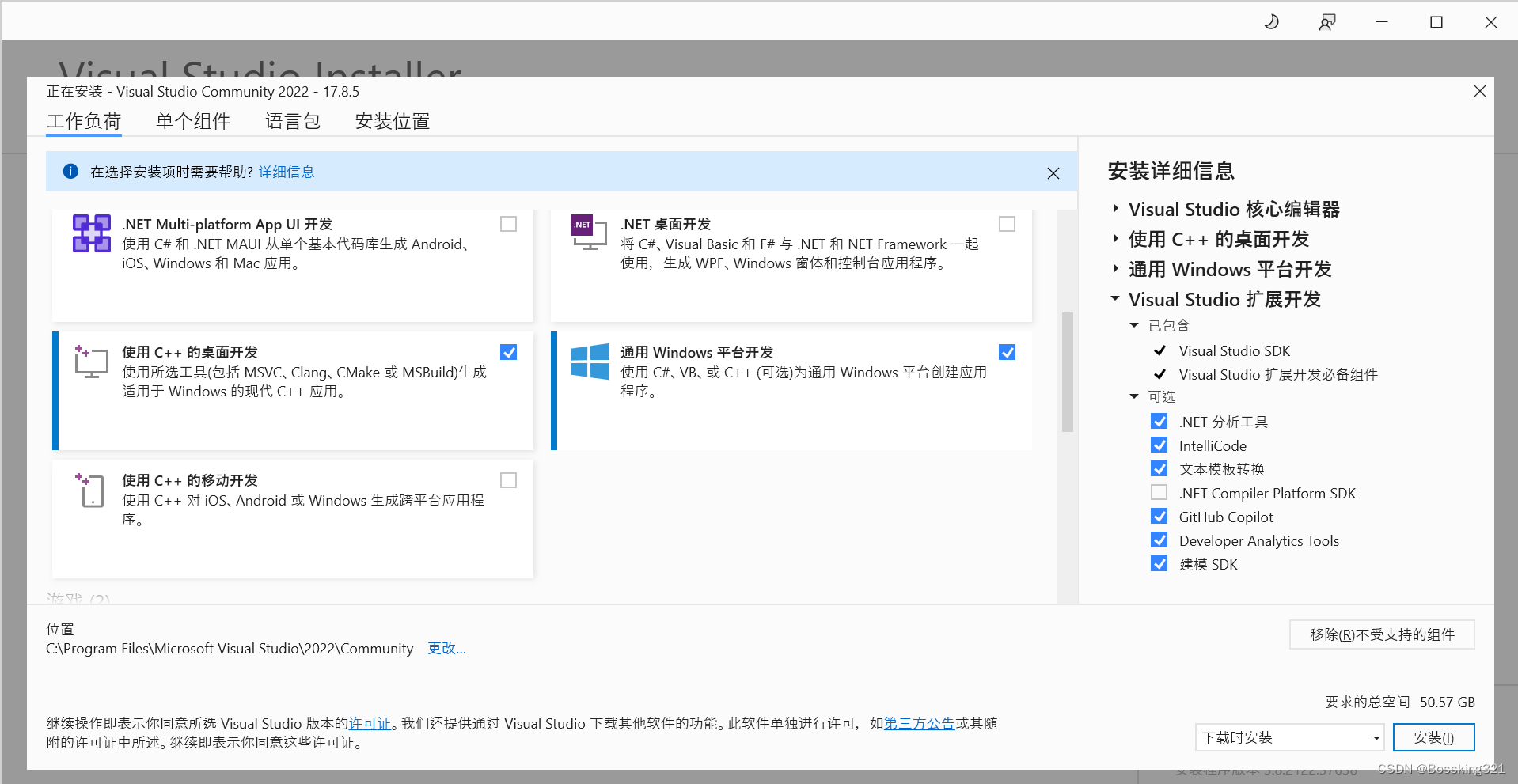
Task: Check the .NET 桌面开发 workload
Action: [x=1007, y=224]
